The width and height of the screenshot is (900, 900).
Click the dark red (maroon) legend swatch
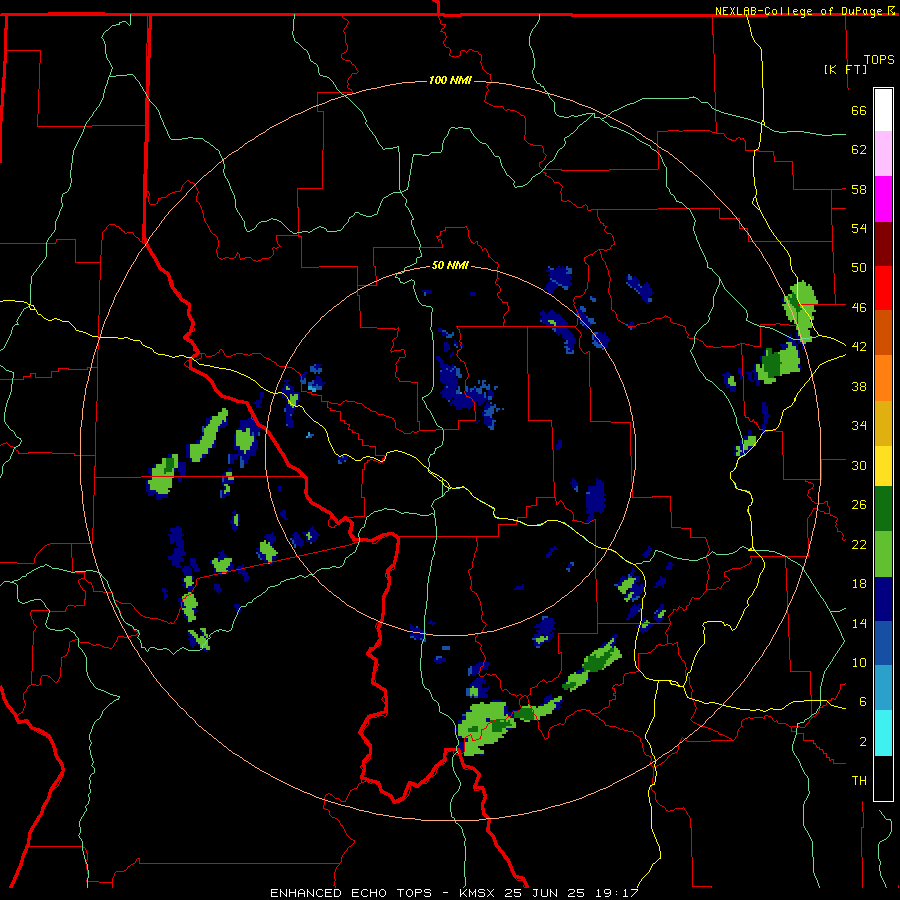[883, 244]
